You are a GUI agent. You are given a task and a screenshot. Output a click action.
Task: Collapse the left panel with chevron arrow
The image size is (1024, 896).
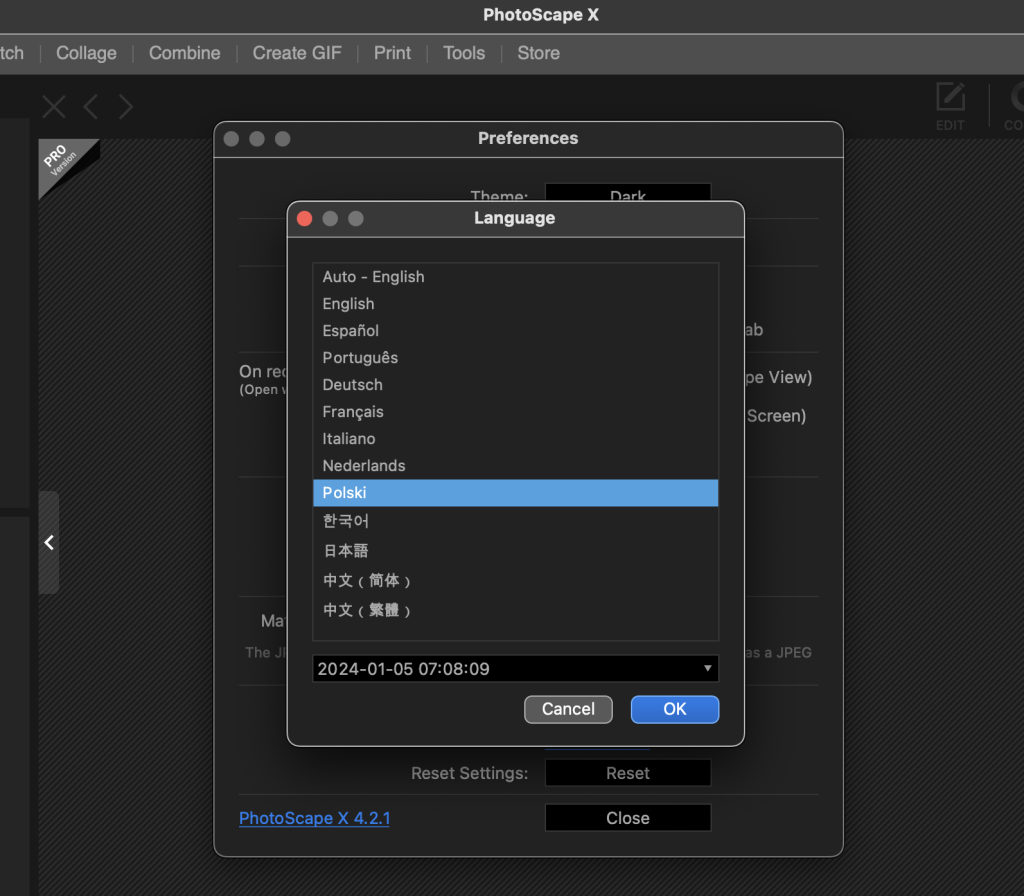[49, 542]
